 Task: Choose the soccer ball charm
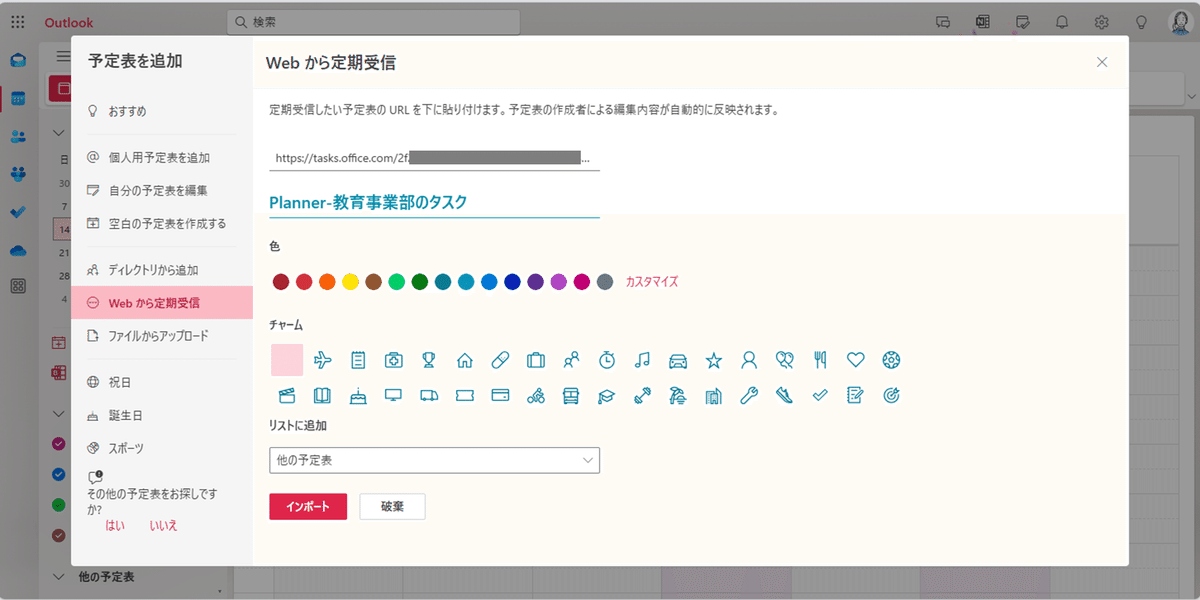[891, 360]
